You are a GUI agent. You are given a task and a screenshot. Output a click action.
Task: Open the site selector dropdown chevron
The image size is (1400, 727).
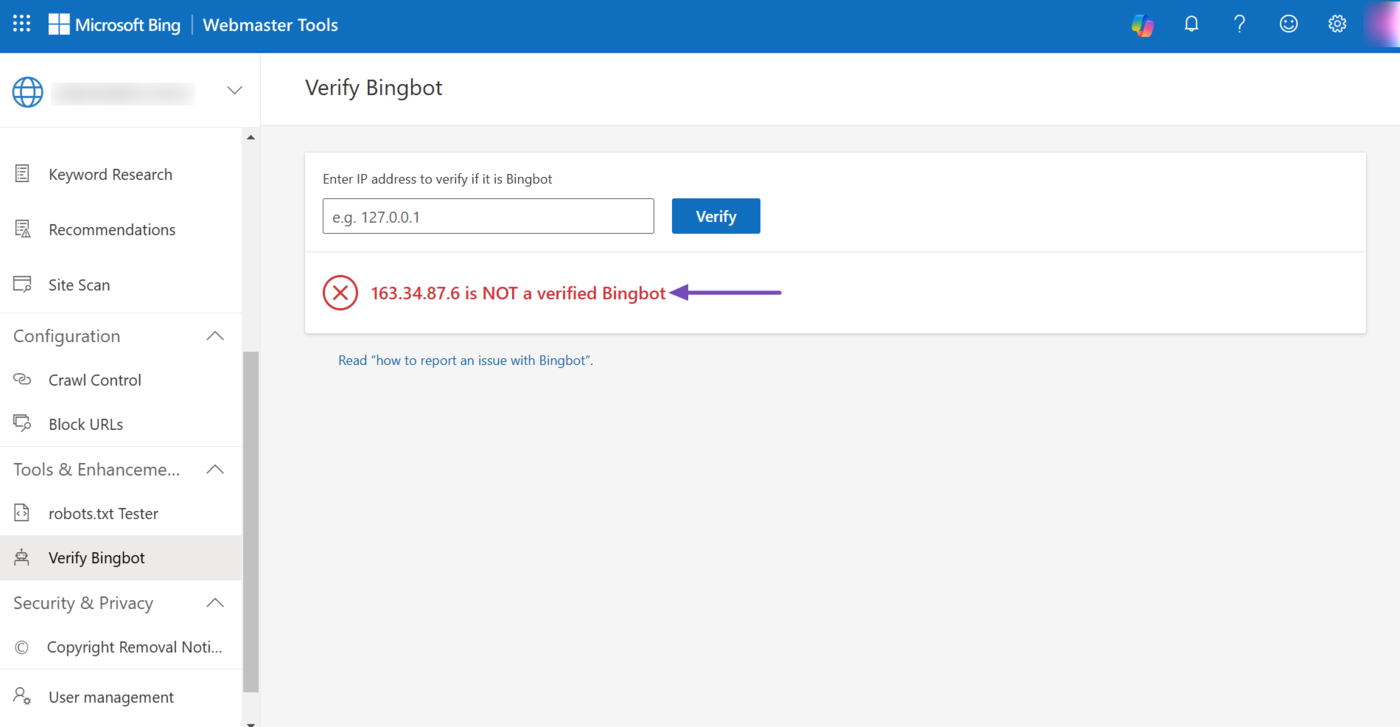pyautogui.click(x=234, y=91)
